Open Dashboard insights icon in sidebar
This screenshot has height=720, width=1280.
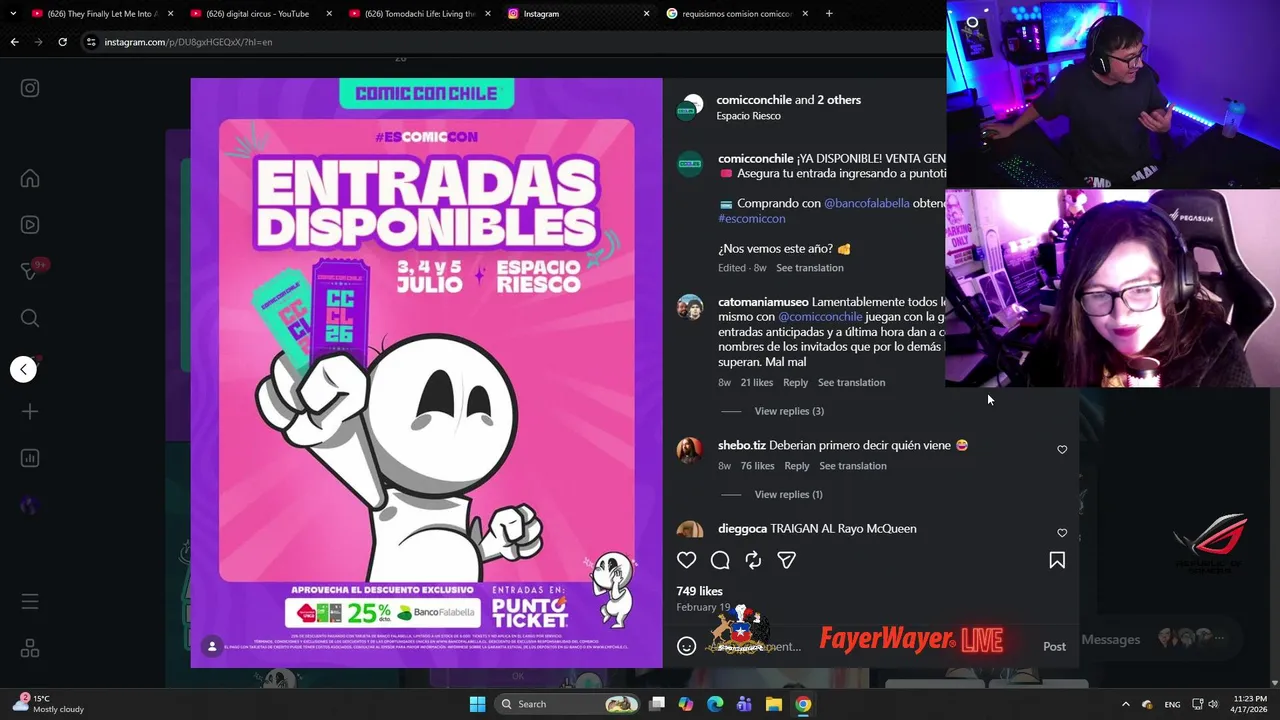(x=30, y=458)
